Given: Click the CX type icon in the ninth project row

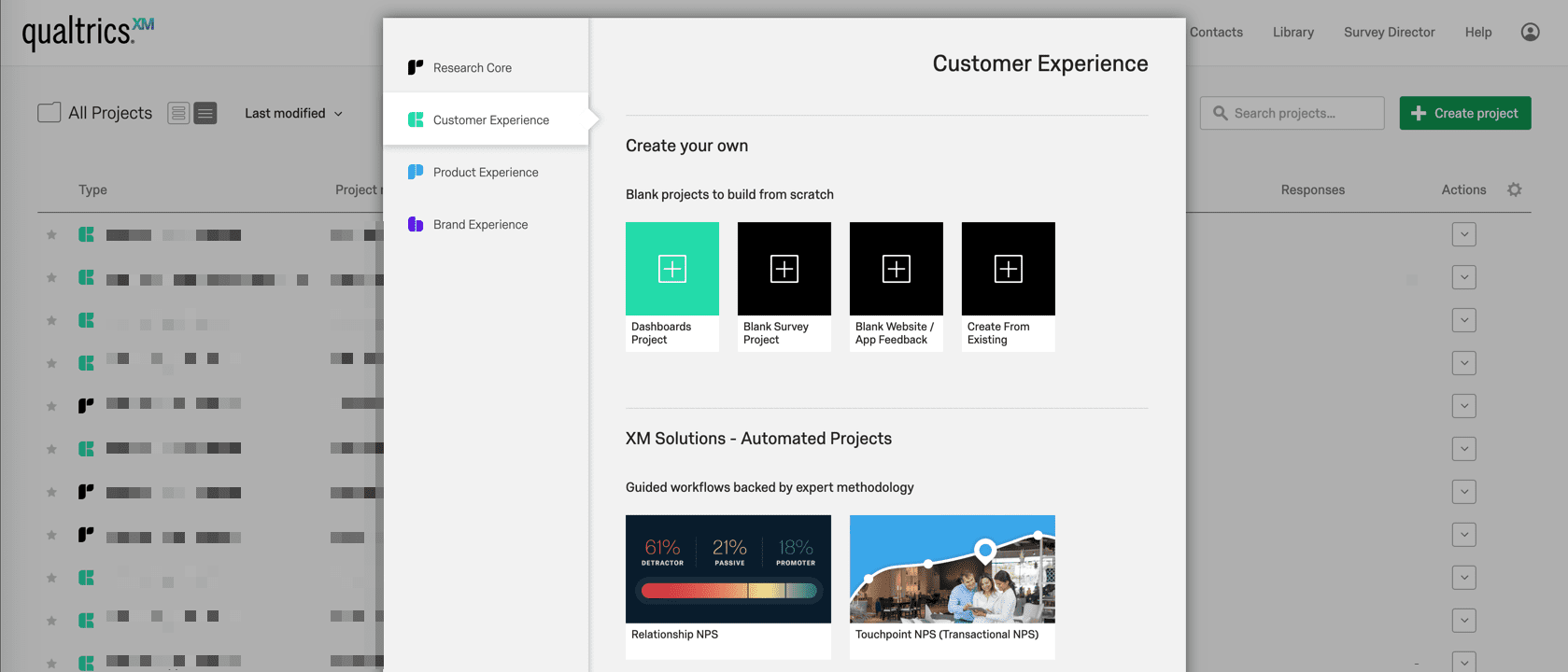Looking at the screenshot, I should tap(86, 578).
